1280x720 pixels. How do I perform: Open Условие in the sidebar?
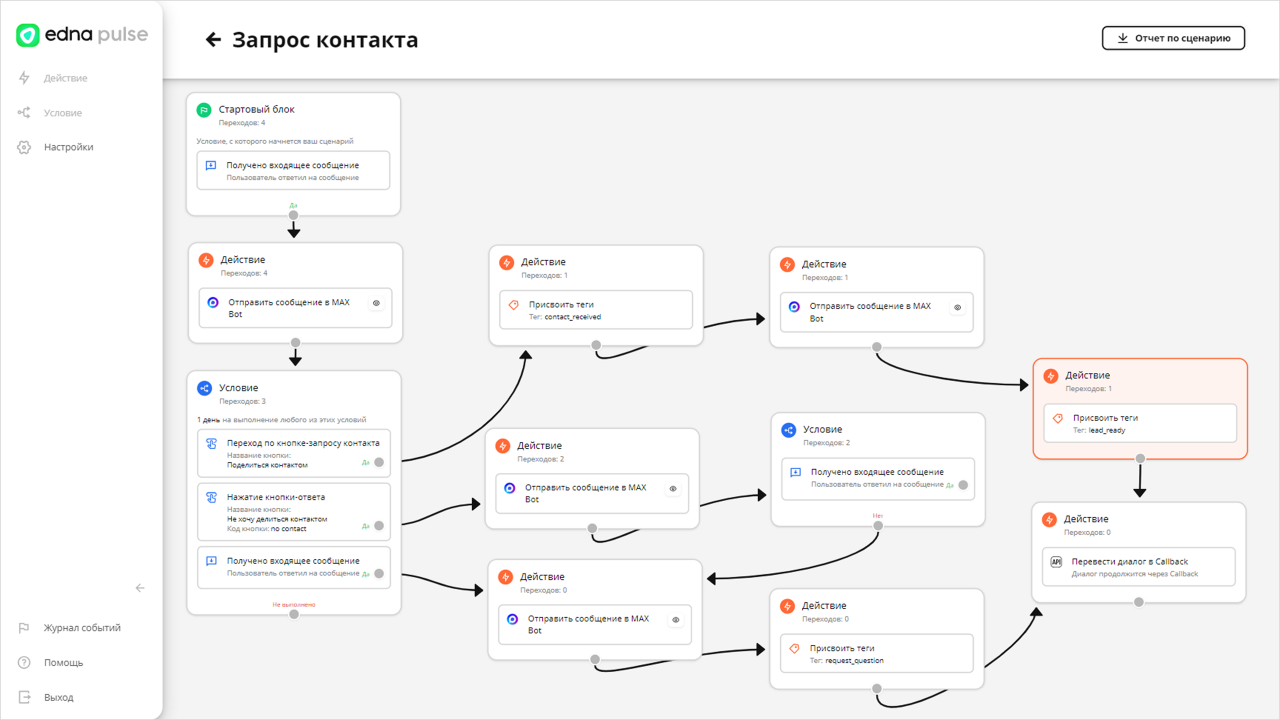pyautogui.click(x=63, y=113)
